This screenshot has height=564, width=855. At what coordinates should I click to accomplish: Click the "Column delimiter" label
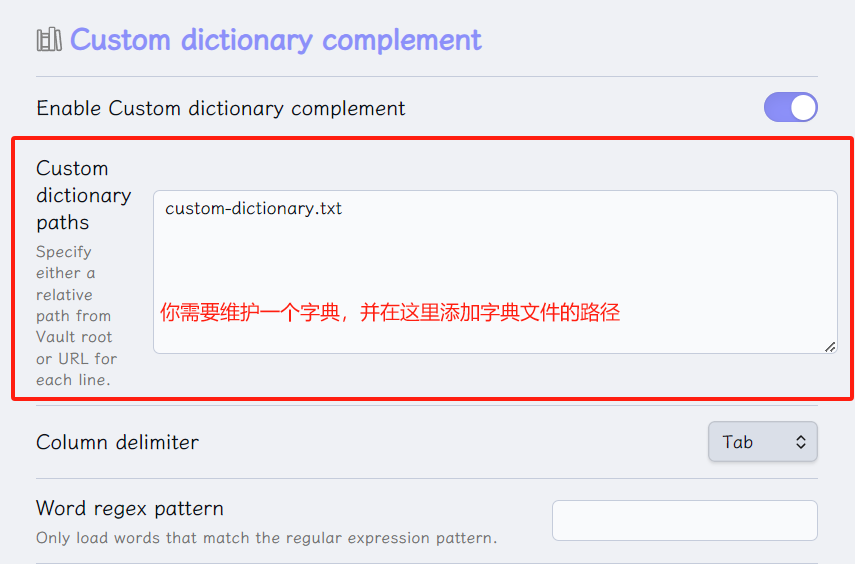pos(117,442)
